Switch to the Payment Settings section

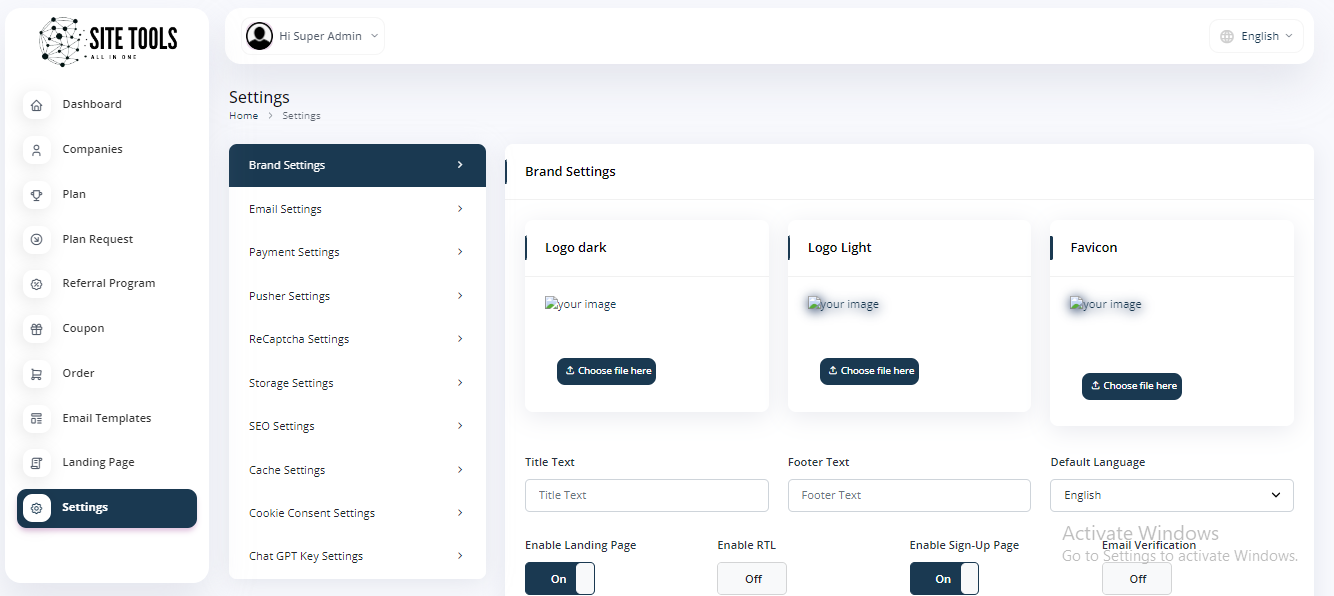357,252
